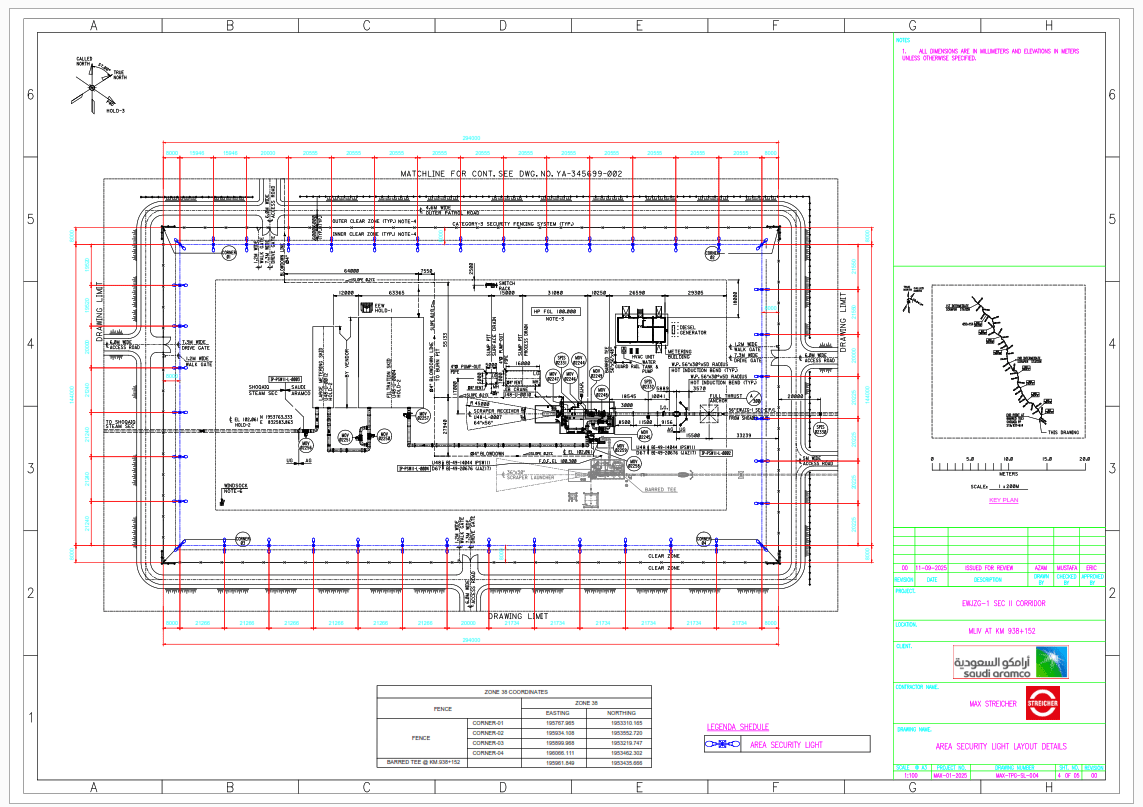Click grid row number 4 on left border
Viewport: 1143px width, 807px height.
(x=31, y=343)
